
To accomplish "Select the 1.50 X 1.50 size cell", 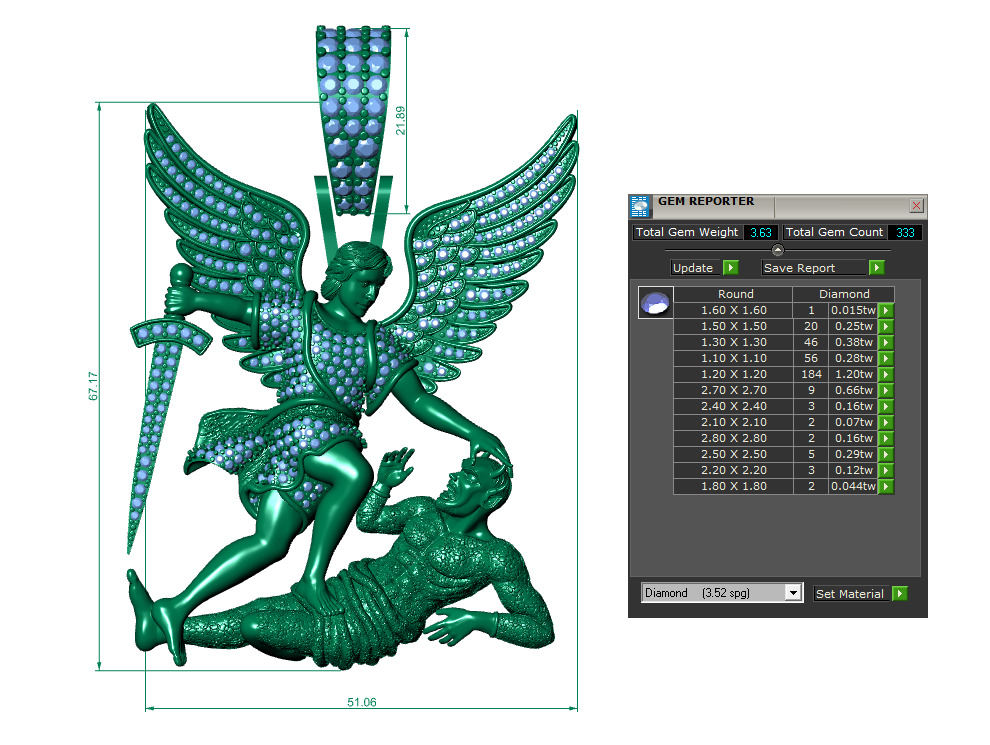I will tap(734, 326).
